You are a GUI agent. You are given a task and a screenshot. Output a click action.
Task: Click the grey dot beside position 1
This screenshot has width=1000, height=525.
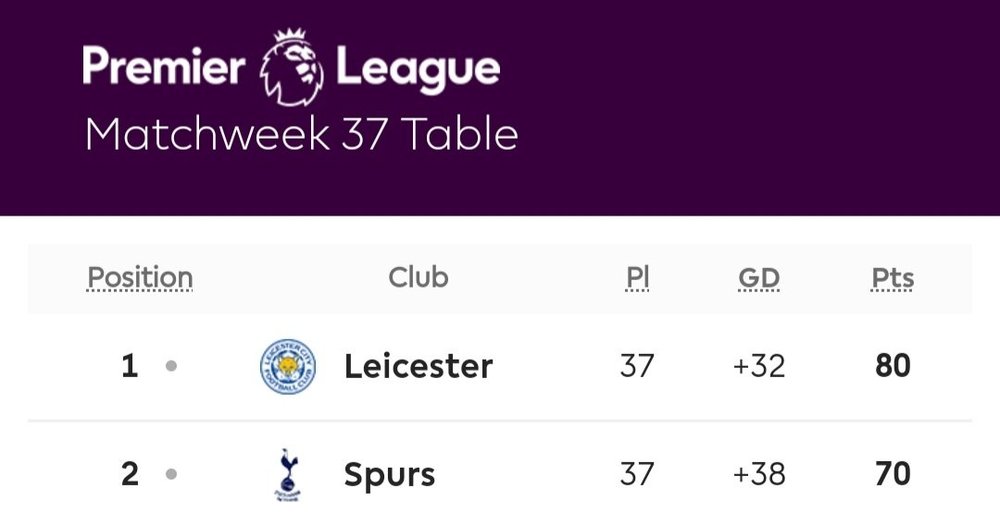(x=171, y=366)
